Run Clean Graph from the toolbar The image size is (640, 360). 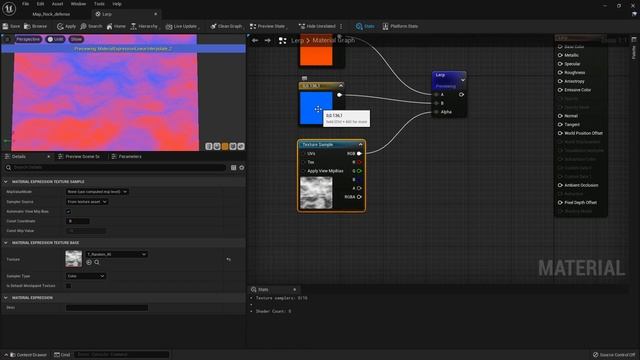tap(226, 26)
